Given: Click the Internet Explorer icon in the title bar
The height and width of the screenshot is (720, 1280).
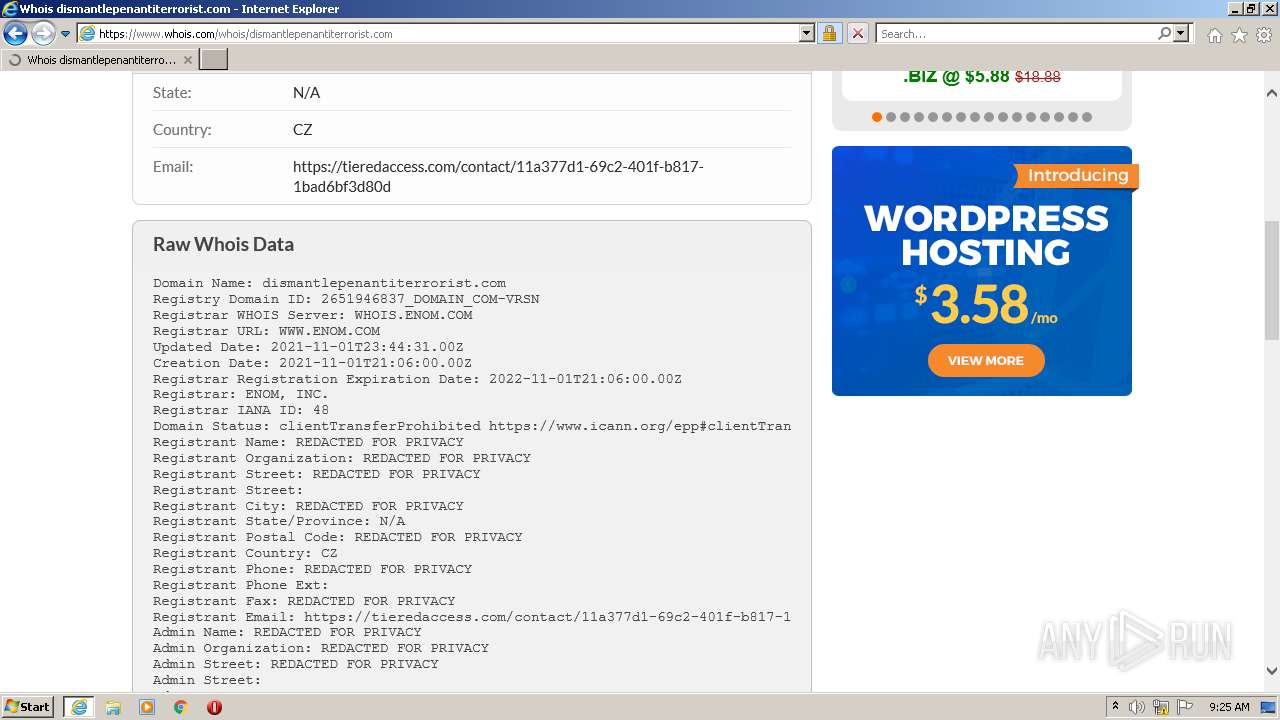Looking at the screenshot, I should 10,9.
